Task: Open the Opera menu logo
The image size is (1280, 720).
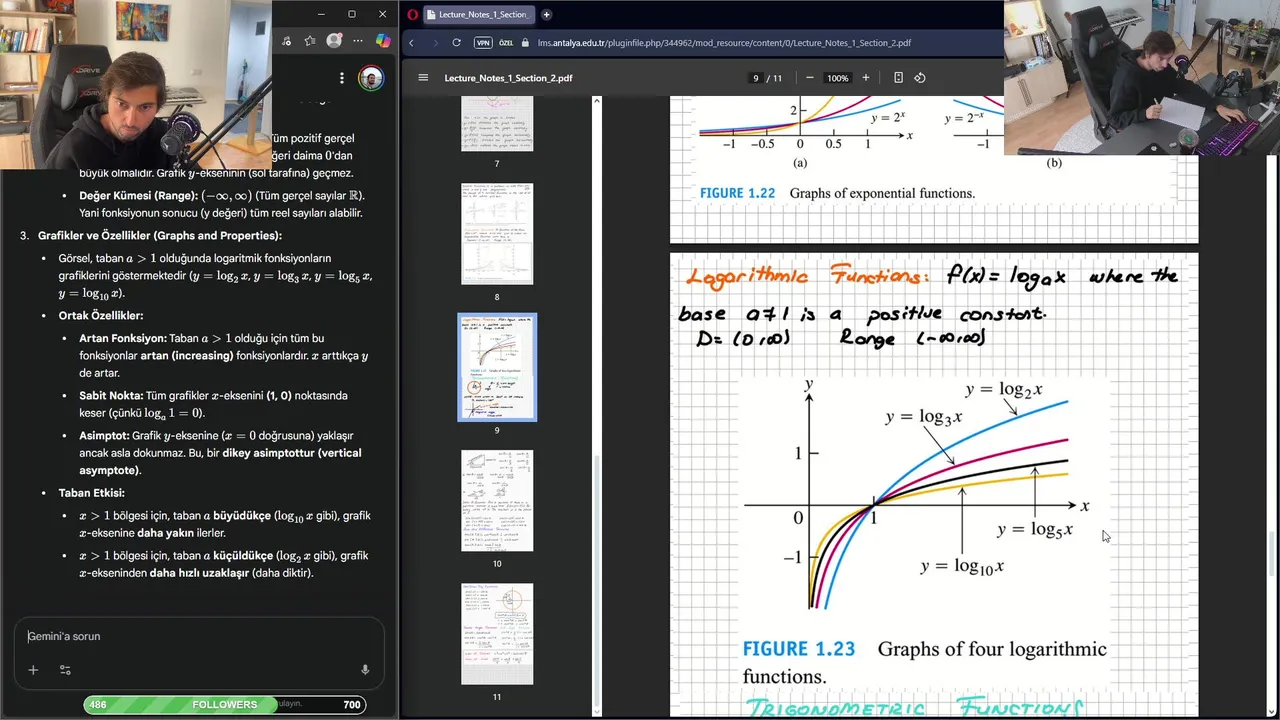Action: (x=412, y=14)
